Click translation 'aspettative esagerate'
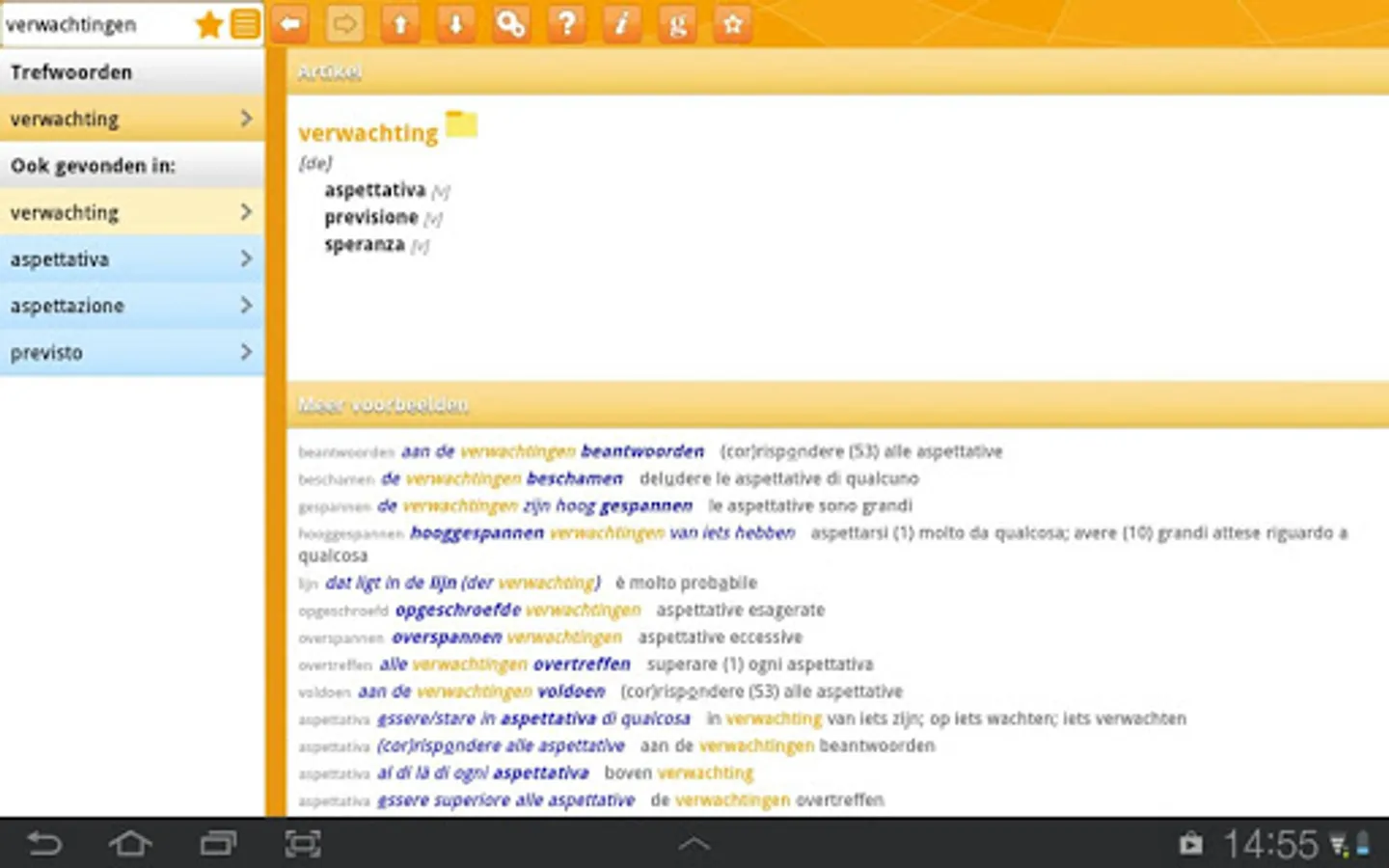Viewport: 1389px width, 868px height. pos(740,610)
